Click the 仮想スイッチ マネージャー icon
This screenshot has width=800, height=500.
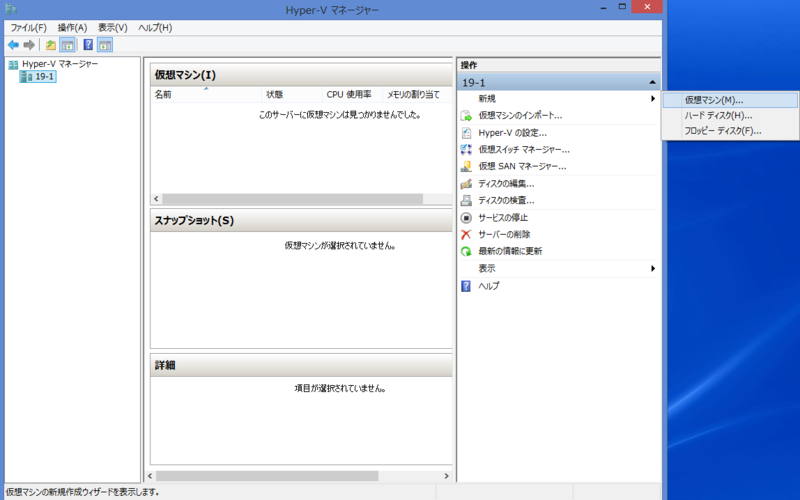coord(466,149)
